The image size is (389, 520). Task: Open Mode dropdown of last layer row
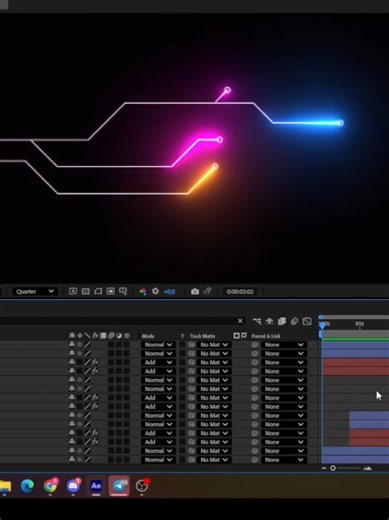click(158, 460)
